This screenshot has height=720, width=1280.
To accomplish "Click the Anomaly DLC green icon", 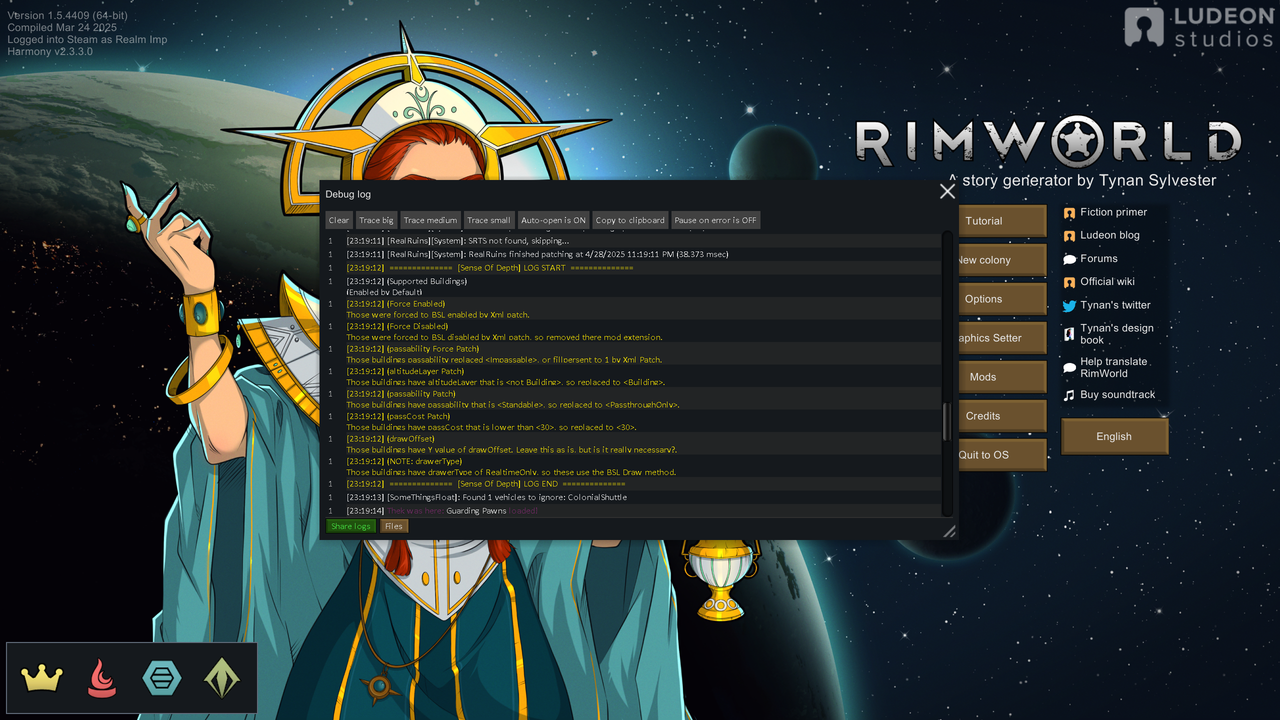I will [x=222, y=678].
